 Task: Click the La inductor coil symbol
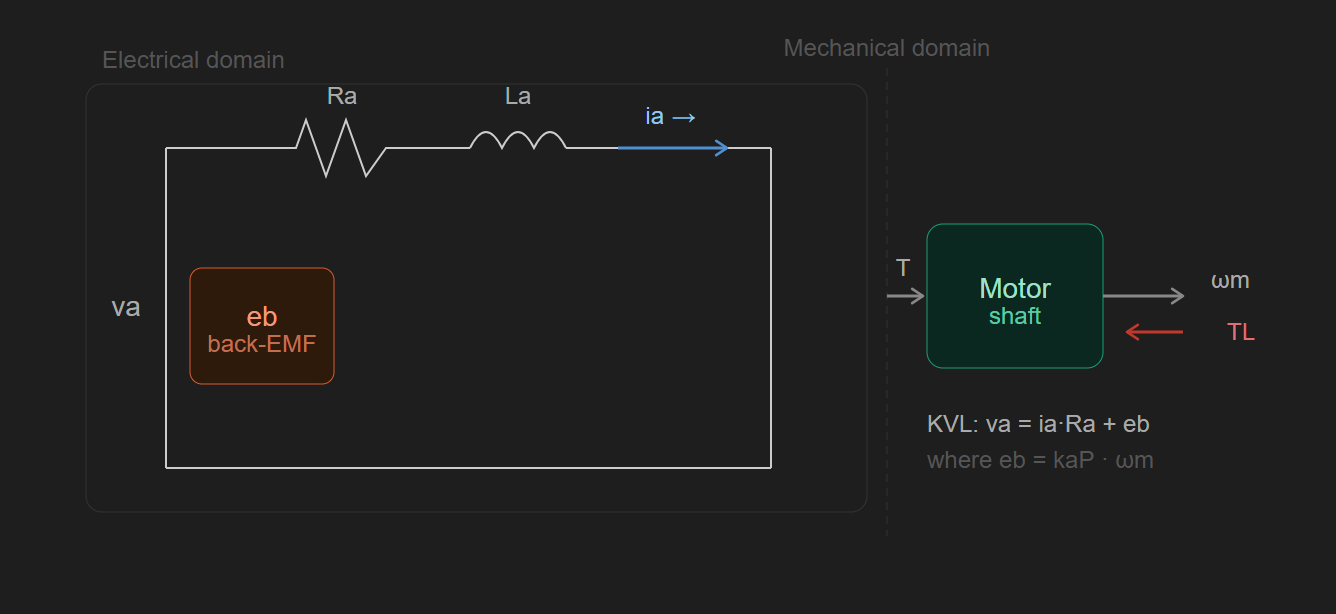(x=518, y=140)
